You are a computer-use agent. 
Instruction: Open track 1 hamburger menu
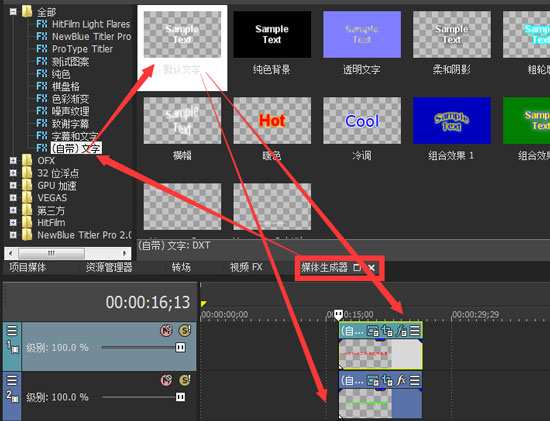pos(12,330)
